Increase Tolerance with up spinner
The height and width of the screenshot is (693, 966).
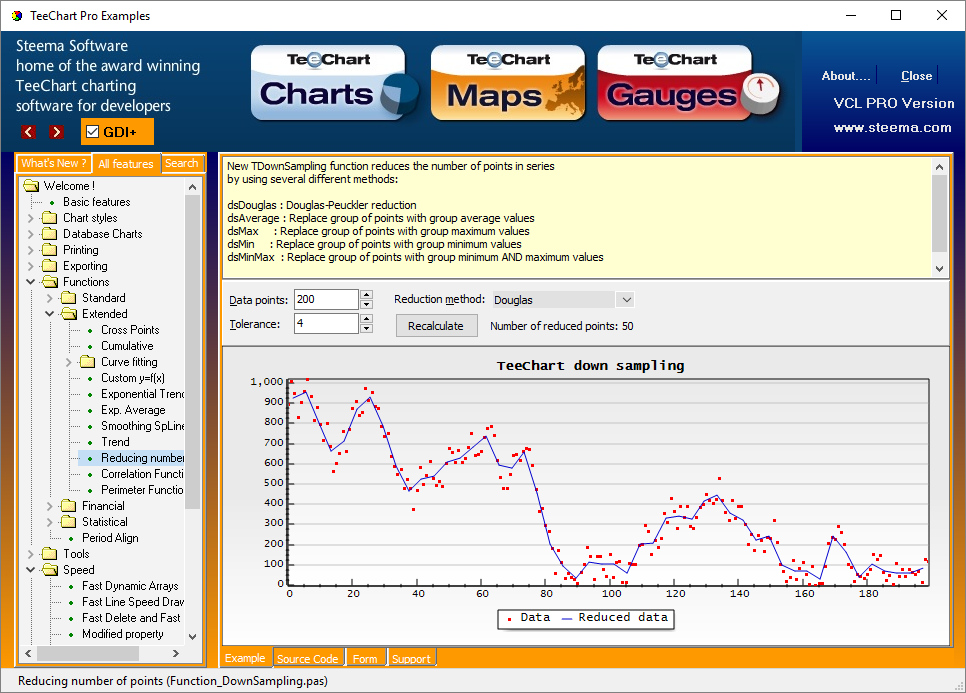(367, 318)
